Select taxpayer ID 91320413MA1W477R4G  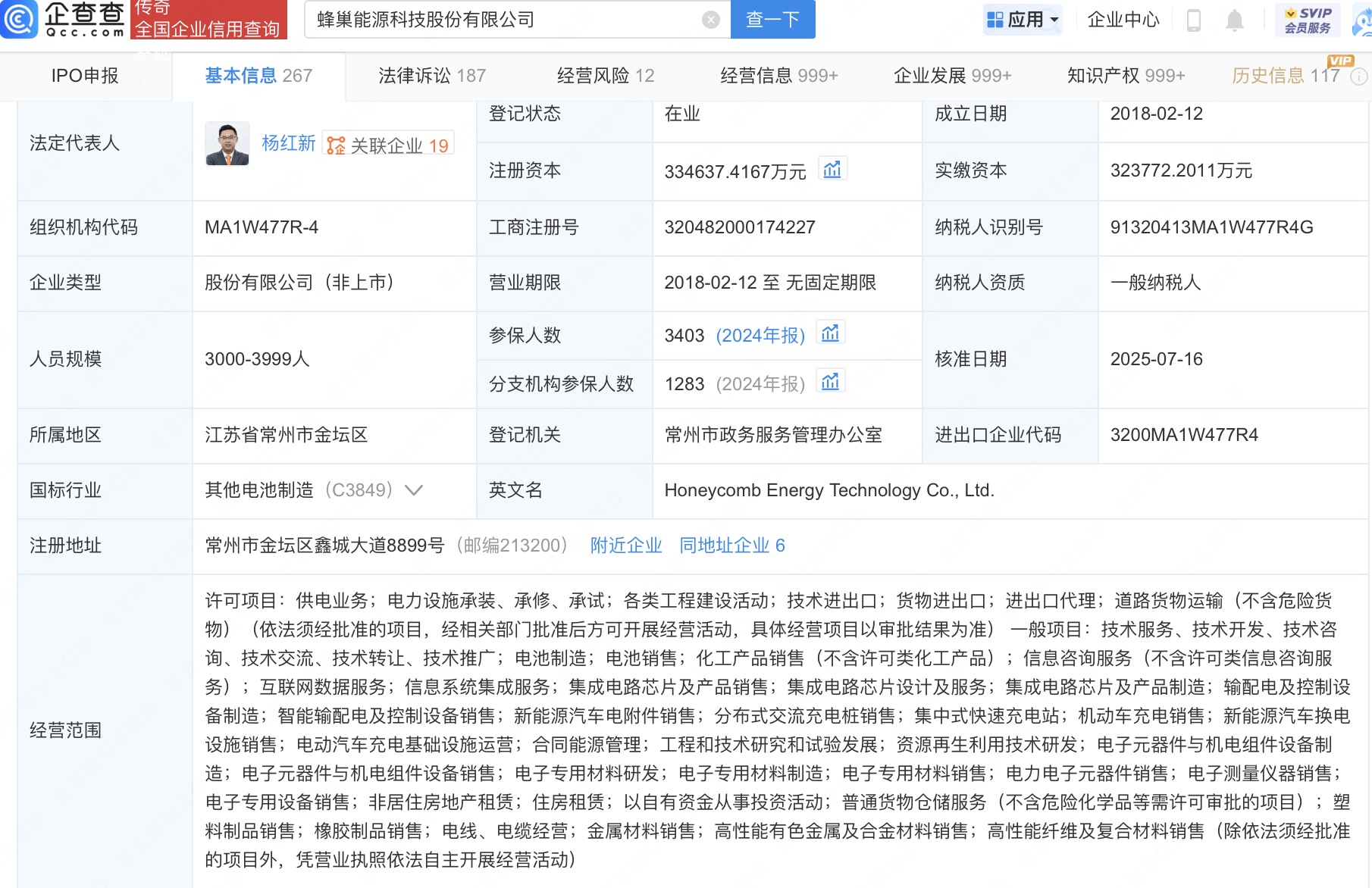coord(1212,227)
